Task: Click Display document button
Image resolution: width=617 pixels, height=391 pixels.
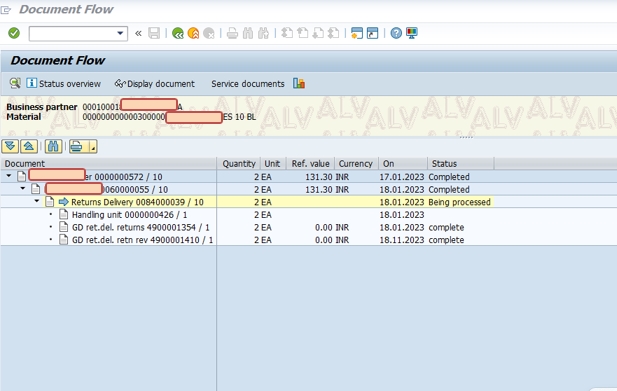Action: point(154,83)
